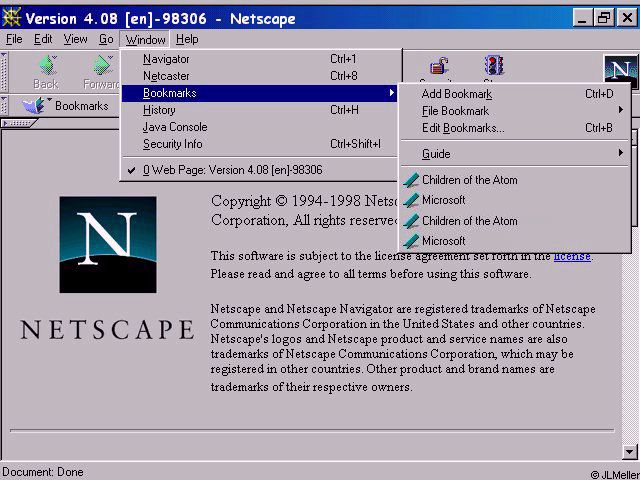Select Add Bookmark in the submenu
This screenshot has height=480, width=640.
tap(514, 94)
